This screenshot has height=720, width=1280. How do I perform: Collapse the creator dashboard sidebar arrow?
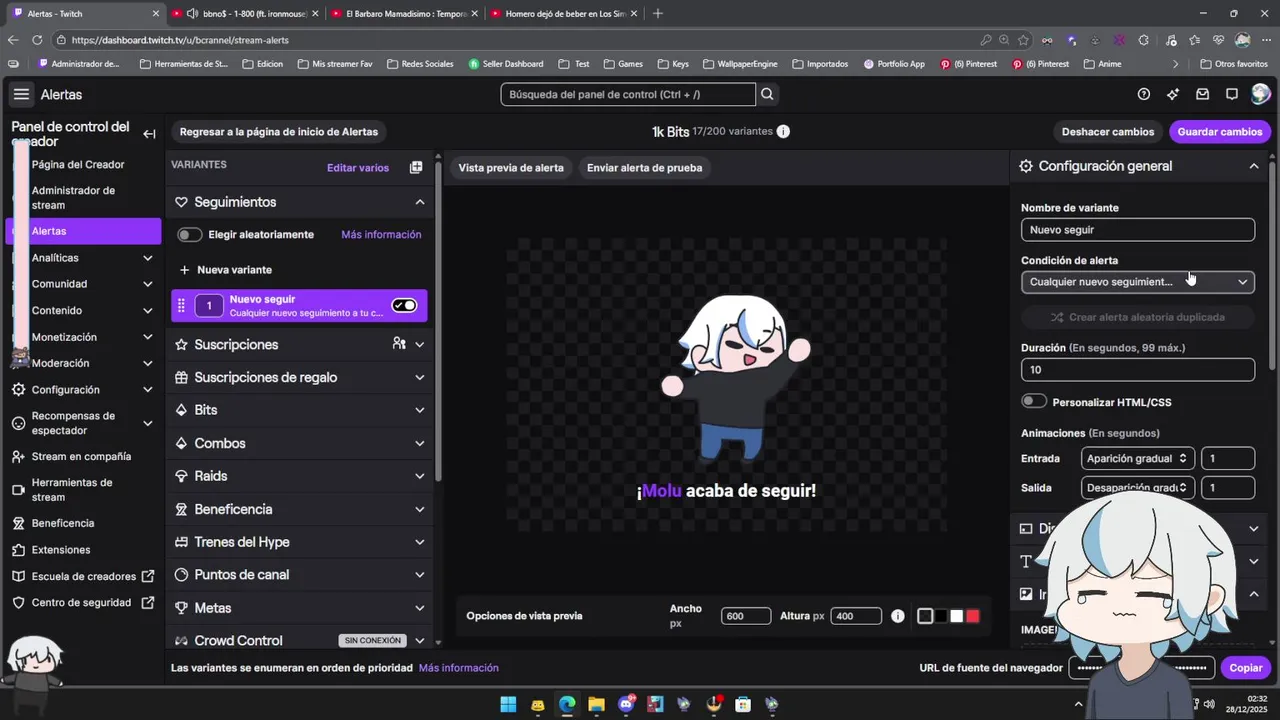tap(149, 134)
